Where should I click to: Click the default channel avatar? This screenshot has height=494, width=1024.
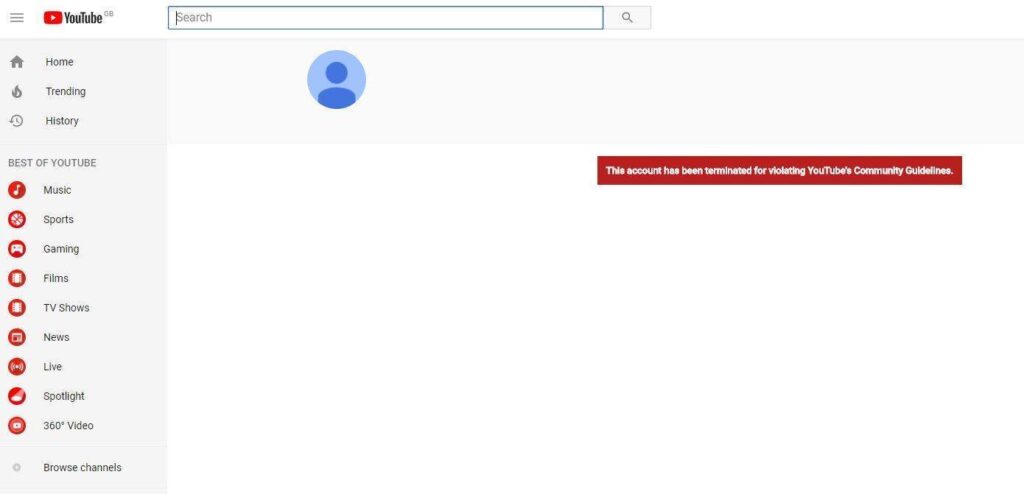coord(336,80)
